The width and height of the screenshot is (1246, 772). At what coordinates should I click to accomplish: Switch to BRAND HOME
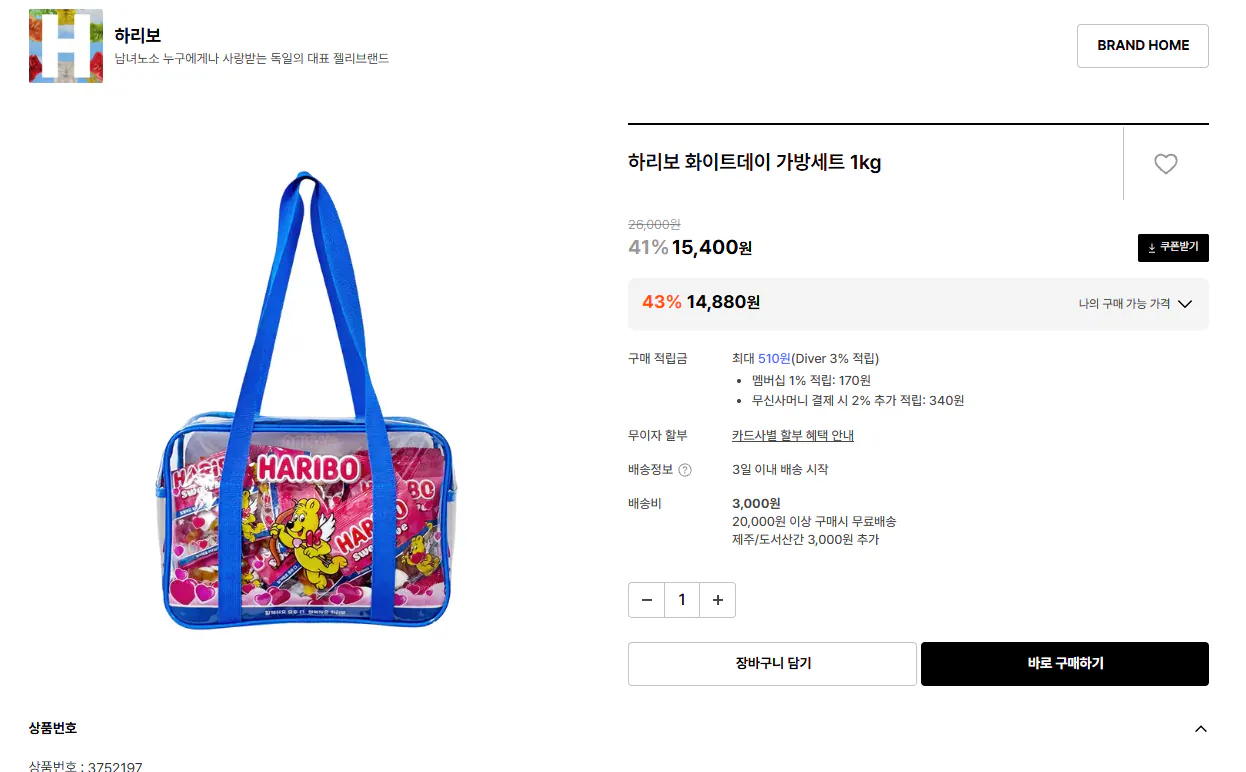[1142, 45]
